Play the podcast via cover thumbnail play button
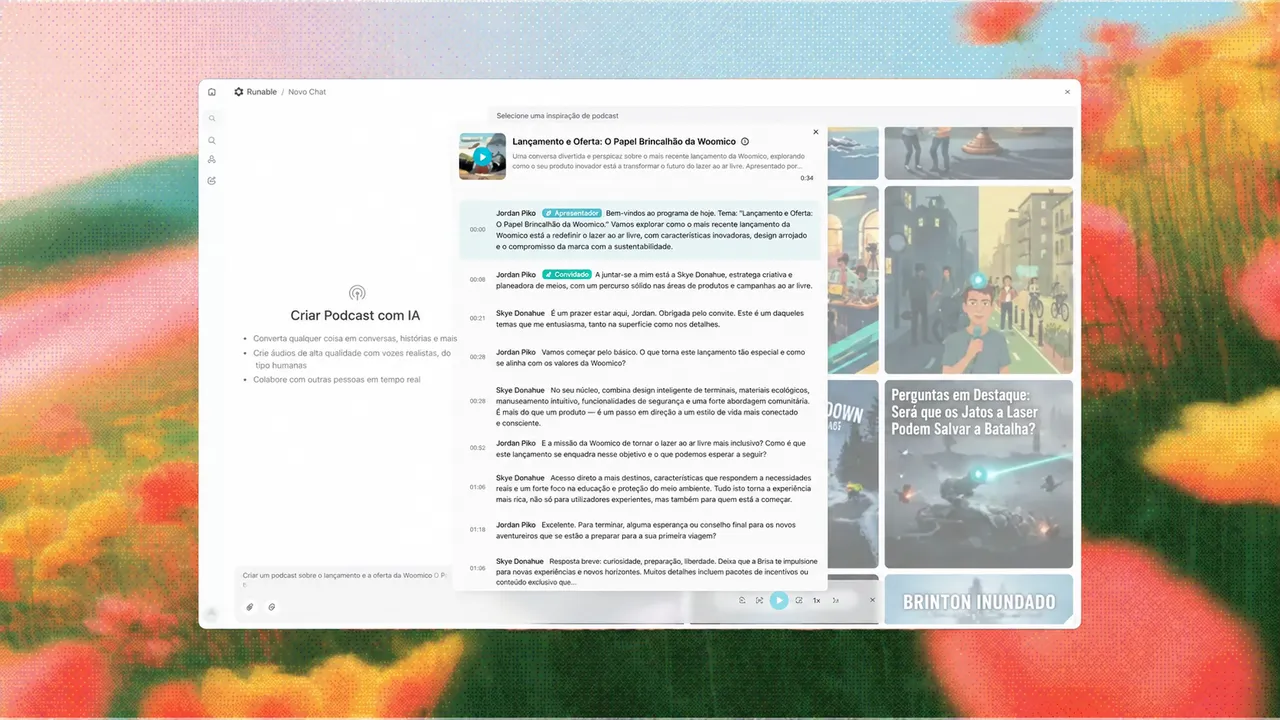The height and width of the screenshot is (720, 1280). click(482, 156)
